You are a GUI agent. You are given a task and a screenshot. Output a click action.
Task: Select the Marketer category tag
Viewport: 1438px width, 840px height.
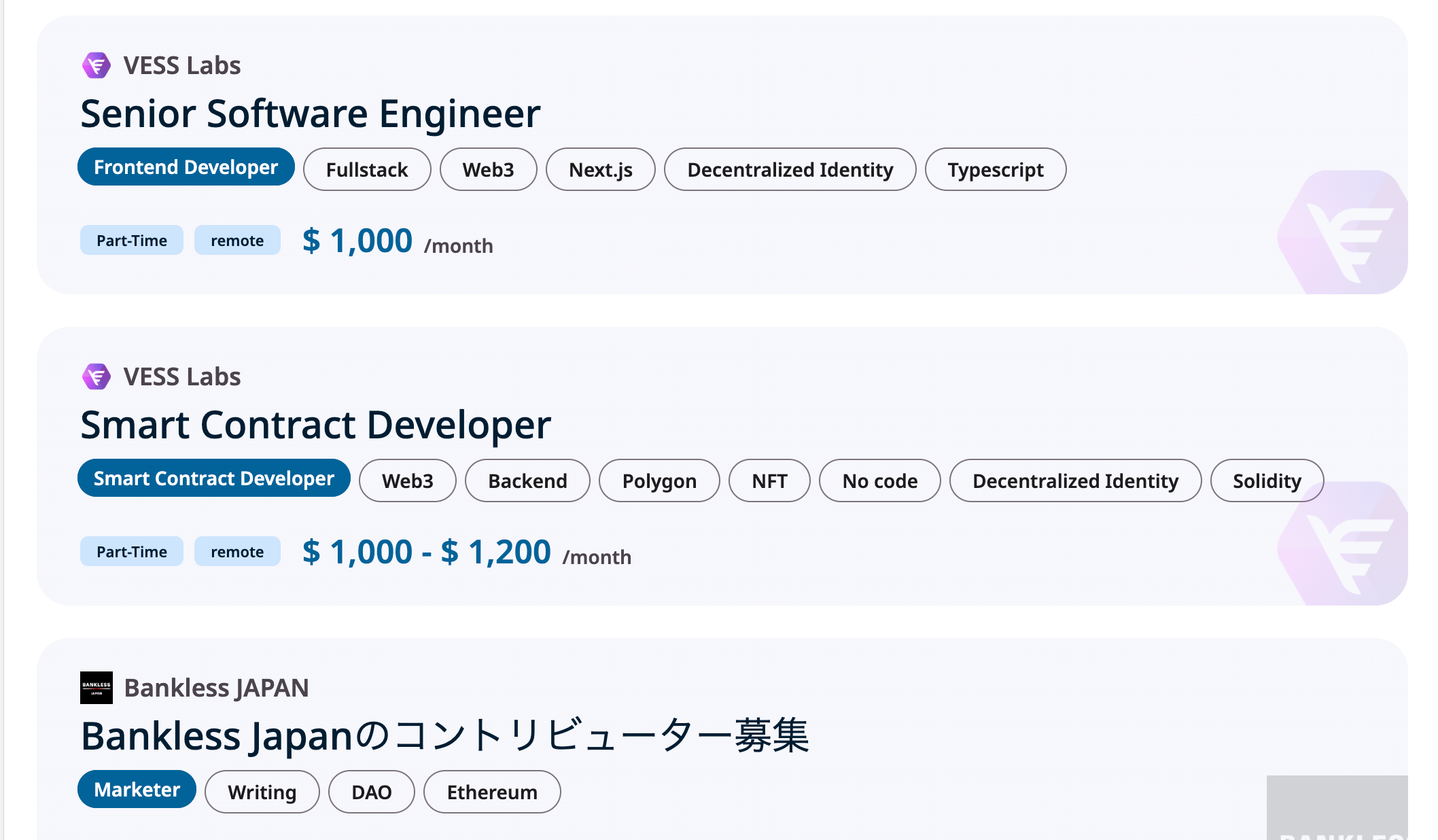pos(137,790)
